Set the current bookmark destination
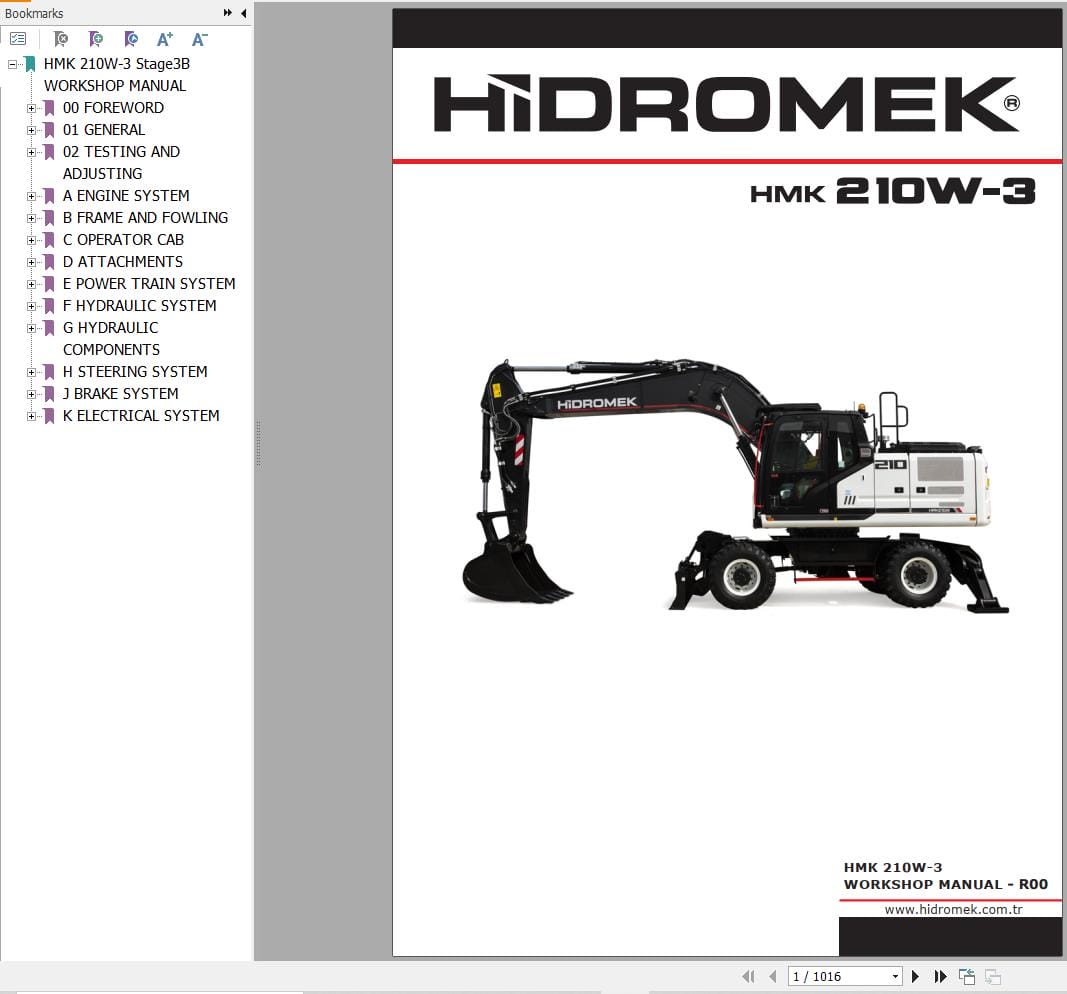The image size is (1067, 994). click(x=131, y=38)
